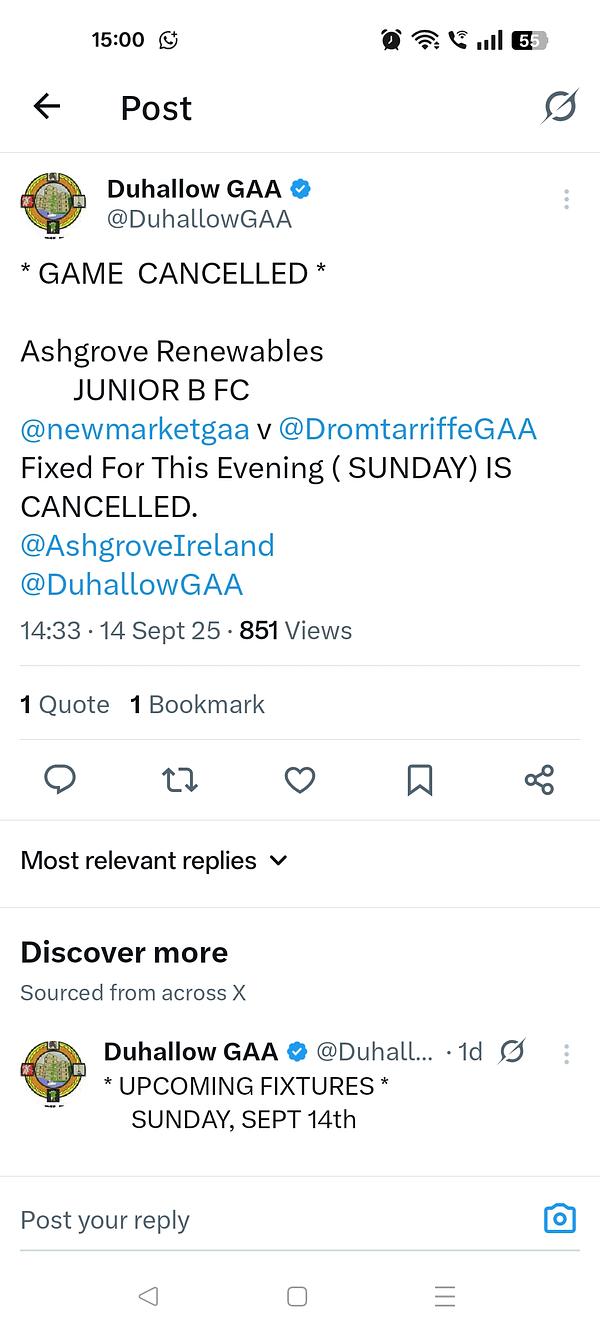Tap Duhallow GAA profile avatar on main post

click(x=53, y=206)
